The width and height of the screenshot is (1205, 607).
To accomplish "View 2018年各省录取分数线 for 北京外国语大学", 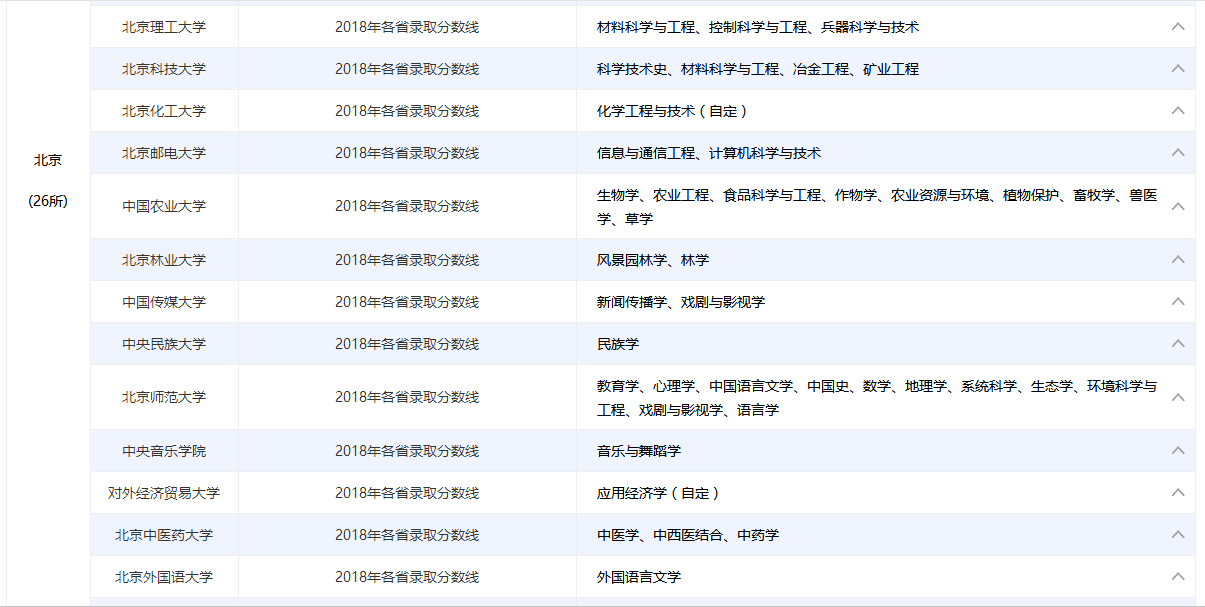I will 407,577.
